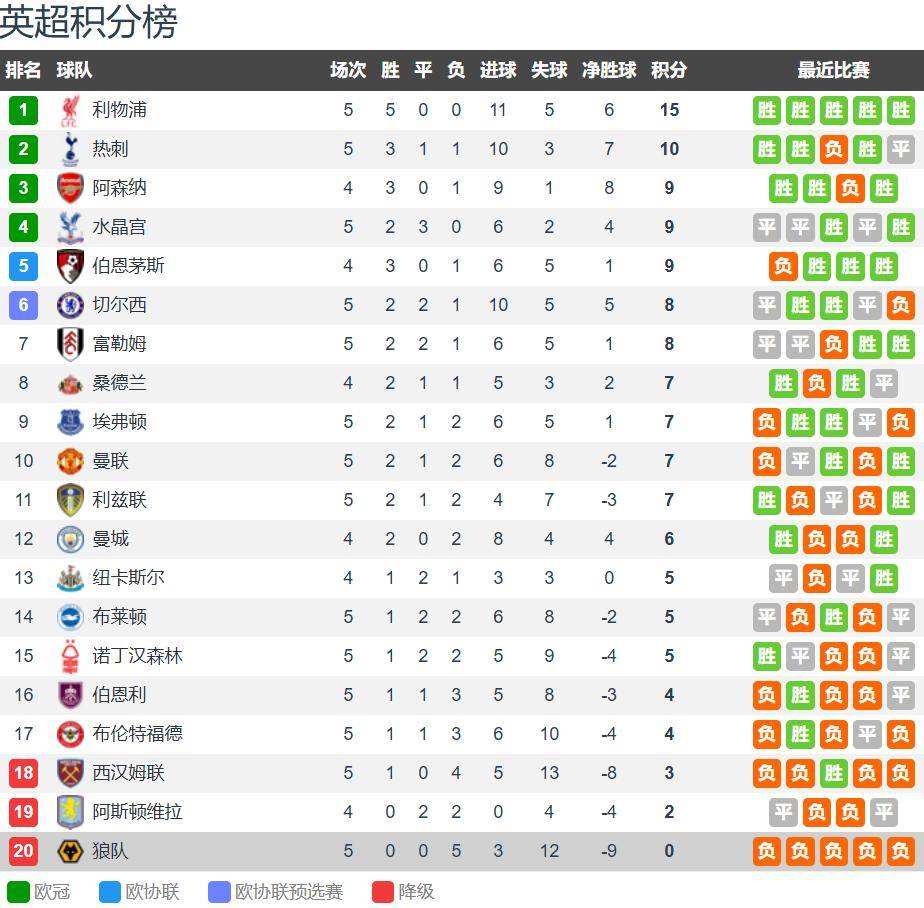Open the 纽卡斯尔 team name link

pyautogui.click(x=128, y=578)
